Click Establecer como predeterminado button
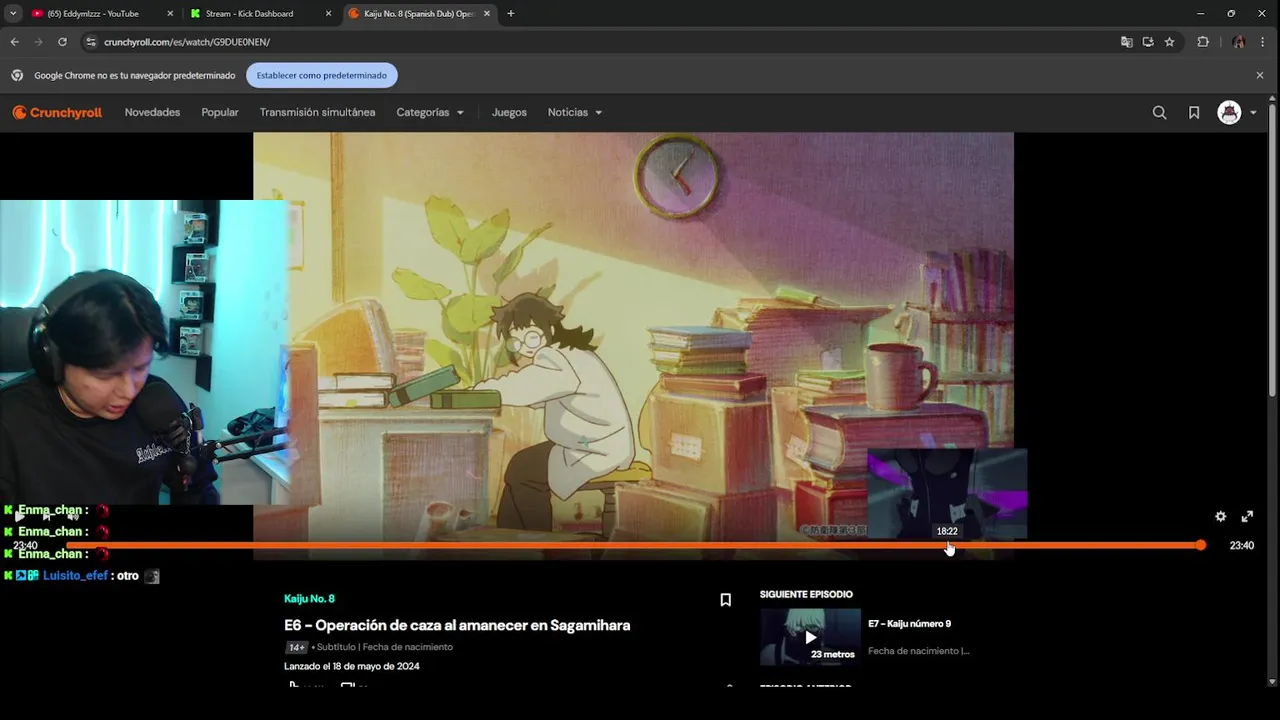The width and height of the screenshot is (1280, 720). click(x=322, y=75)
